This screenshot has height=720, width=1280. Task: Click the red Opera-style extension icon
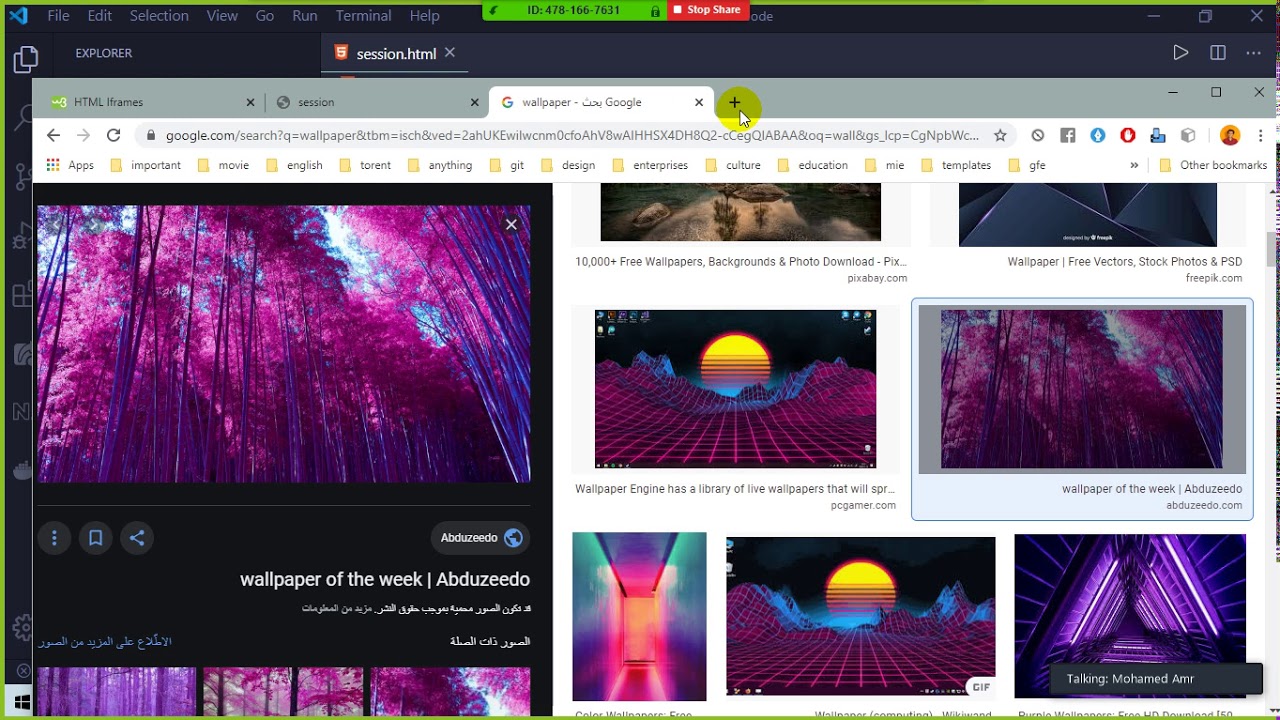click(1128, 135)
